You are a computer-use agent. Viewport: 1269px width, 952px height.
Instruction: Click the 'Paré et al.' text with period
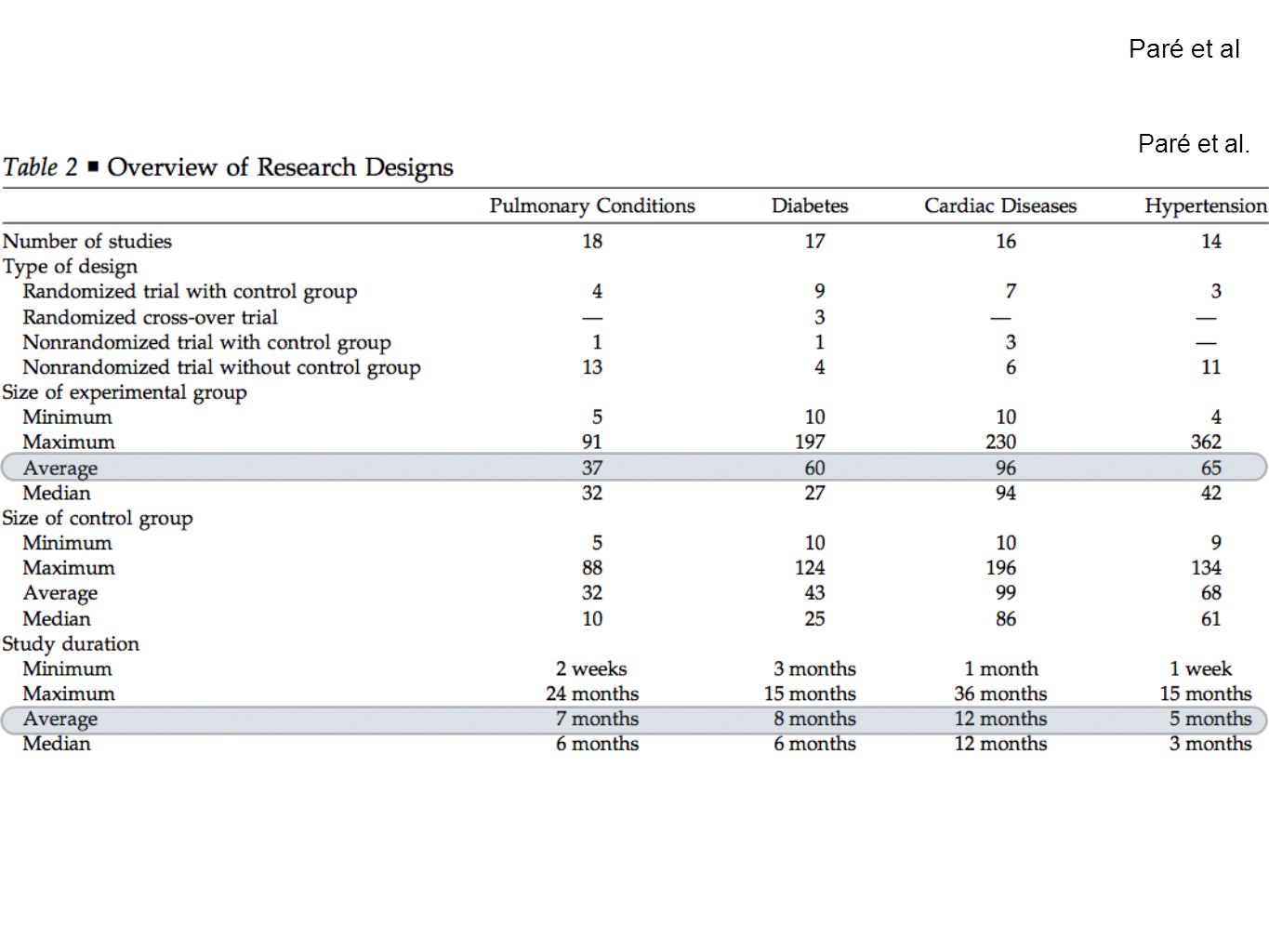point(1194,144)
